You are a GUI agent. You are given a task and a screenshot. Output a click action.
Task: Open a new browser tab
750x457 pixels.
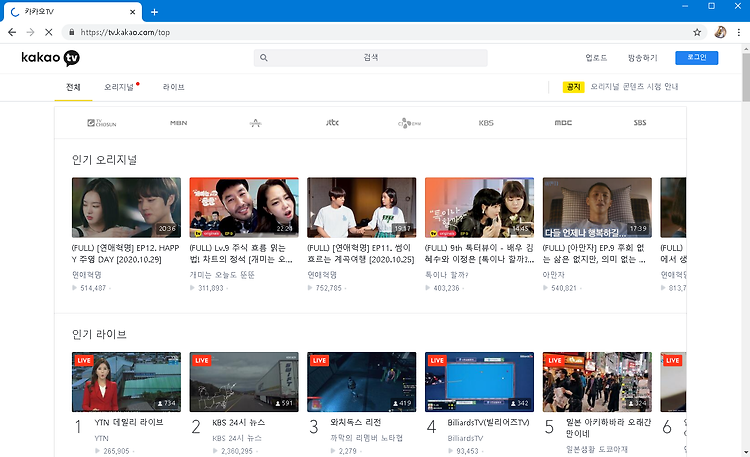154,12
